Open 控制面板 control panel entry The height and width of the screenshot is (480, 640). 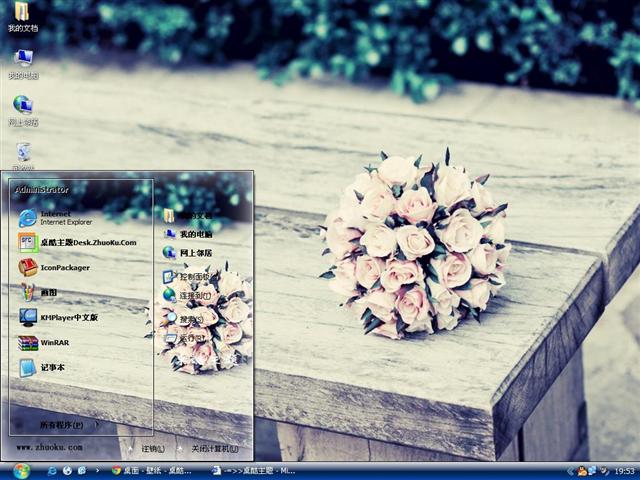[x=187, y=277]
